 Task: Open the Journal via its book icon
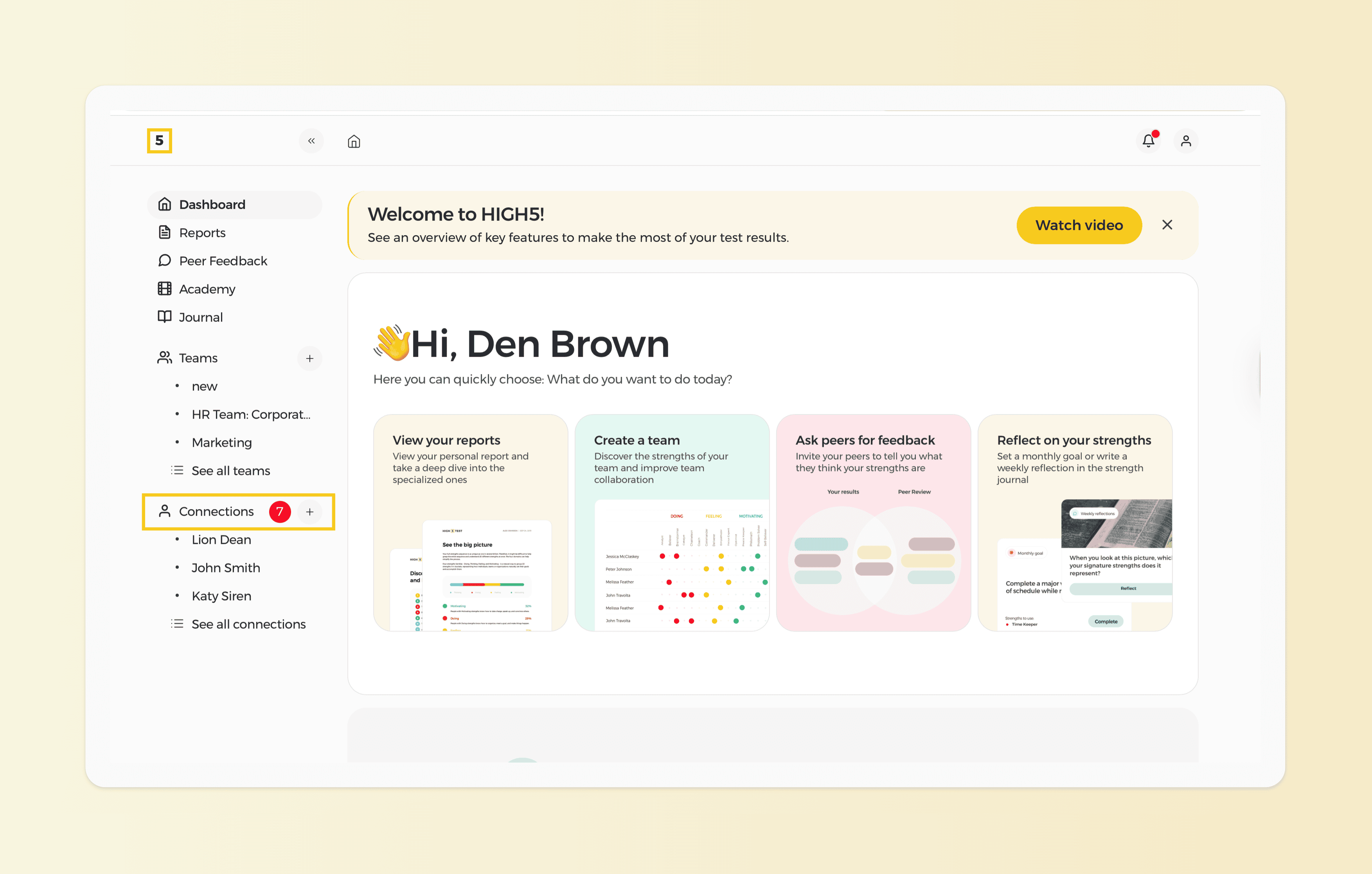click(165, 317)
